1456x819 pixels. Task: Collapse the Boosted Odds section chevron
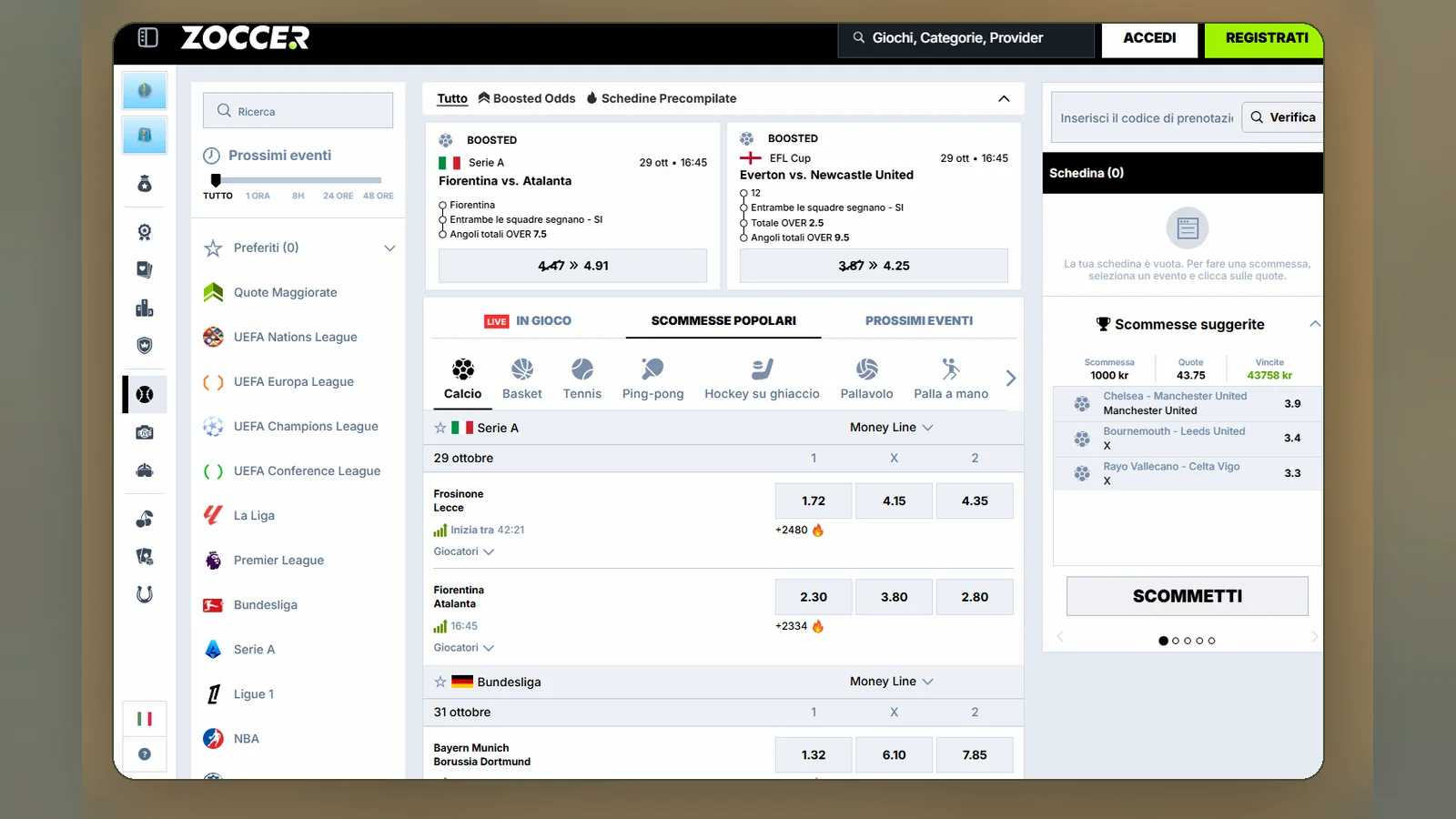click(x=1004, y=98)
